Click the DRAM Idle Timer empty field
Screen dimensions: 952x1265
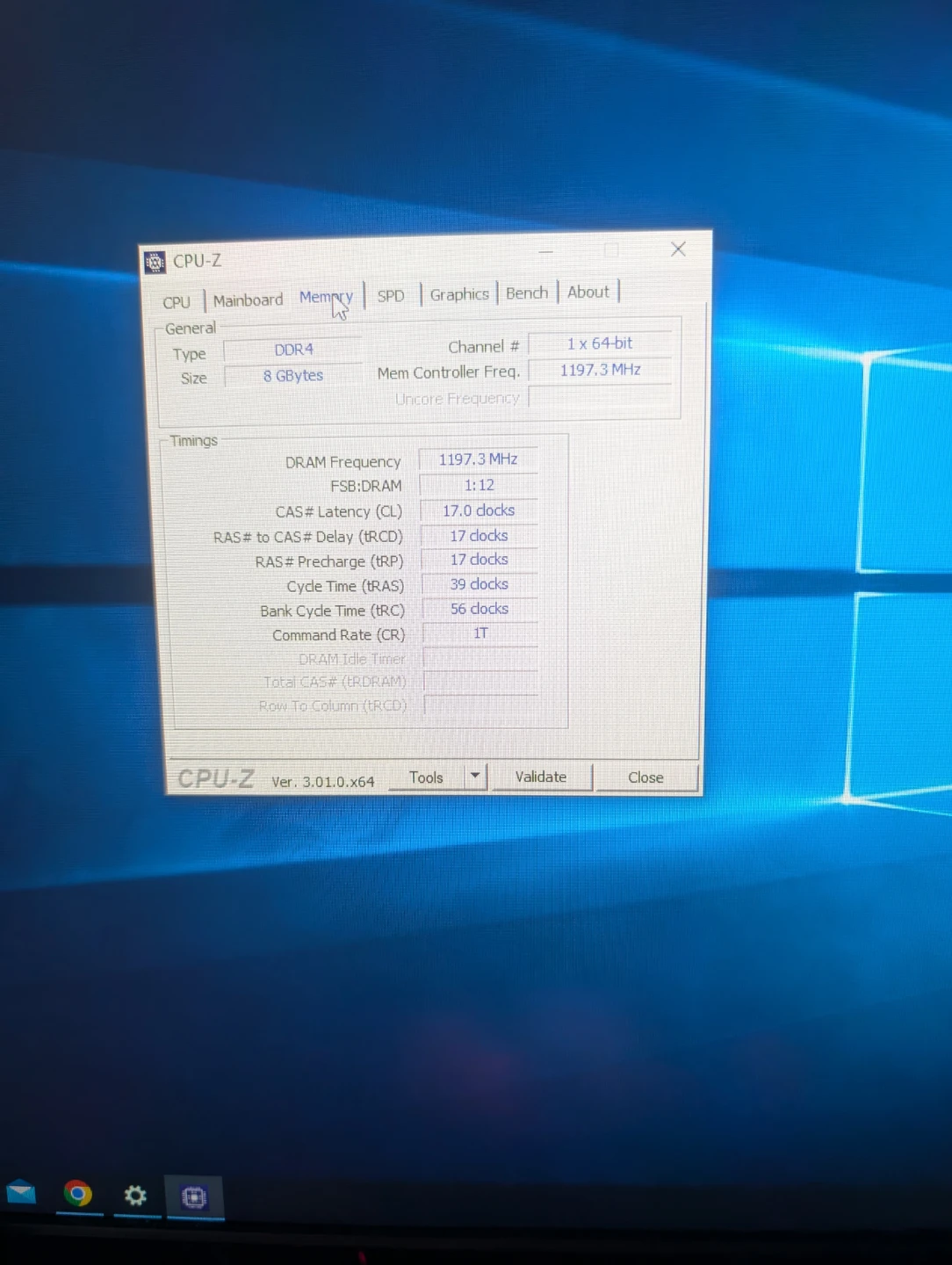[480, 658]
